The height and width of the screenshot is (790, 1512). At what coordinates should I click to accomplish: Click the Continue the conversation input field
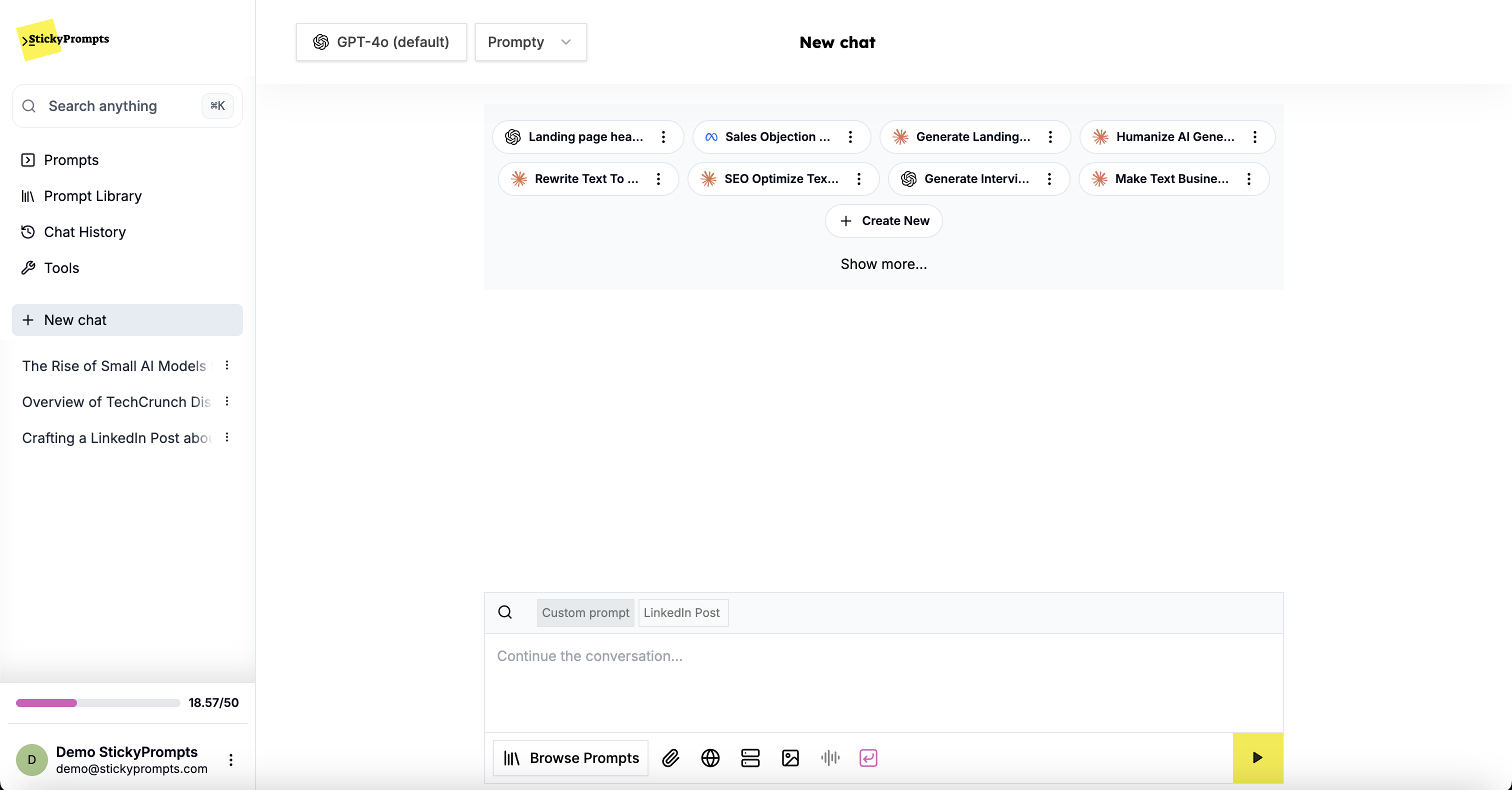coord(880,656)
